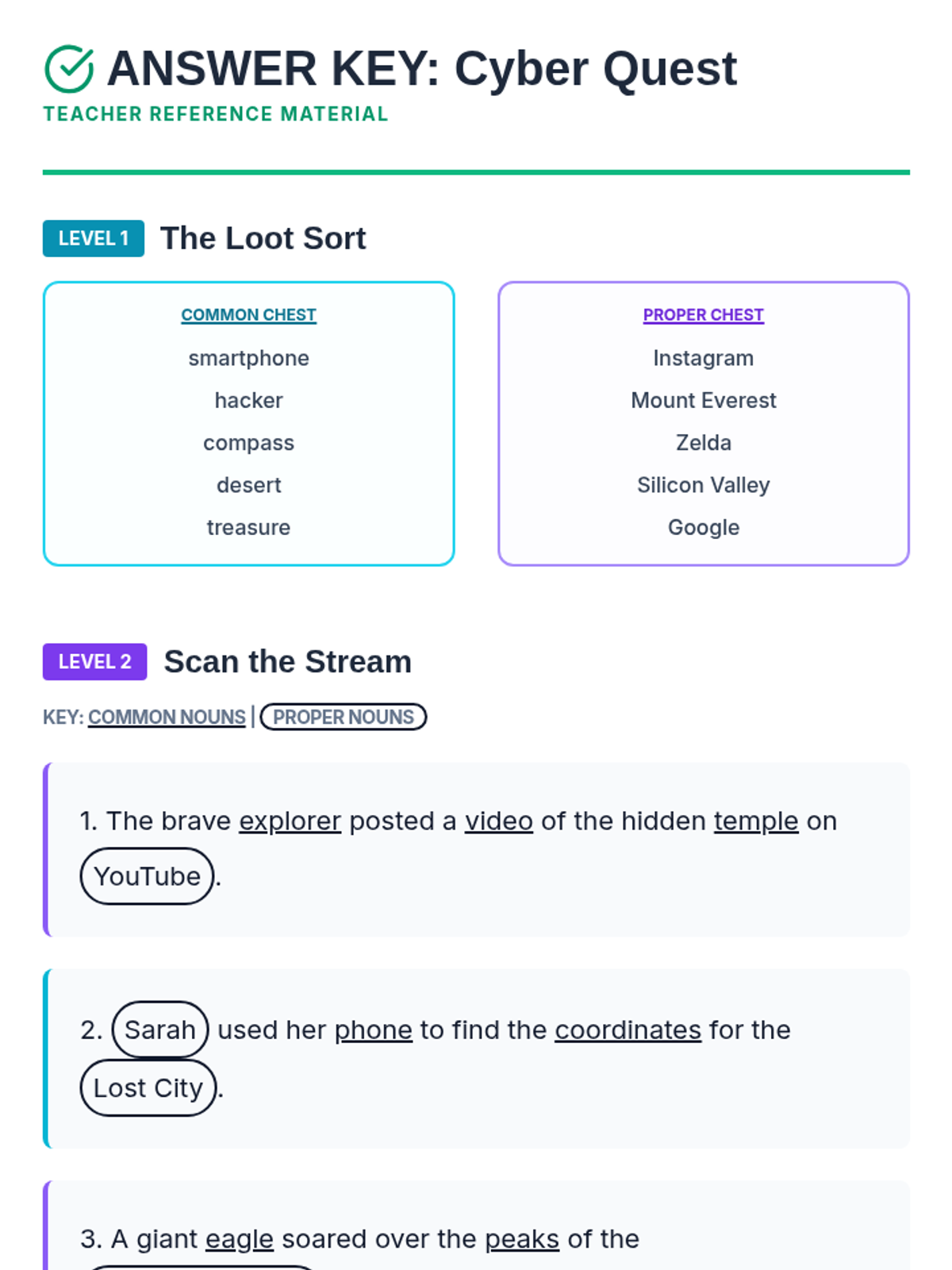Select the COMMON CHEST heading

[248, 315]
